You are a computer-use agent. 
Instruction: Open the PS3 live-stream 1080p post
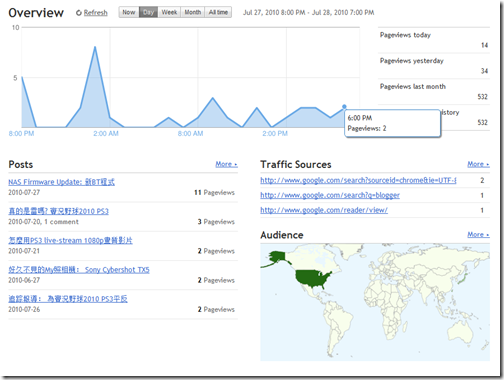coord(70,240)
